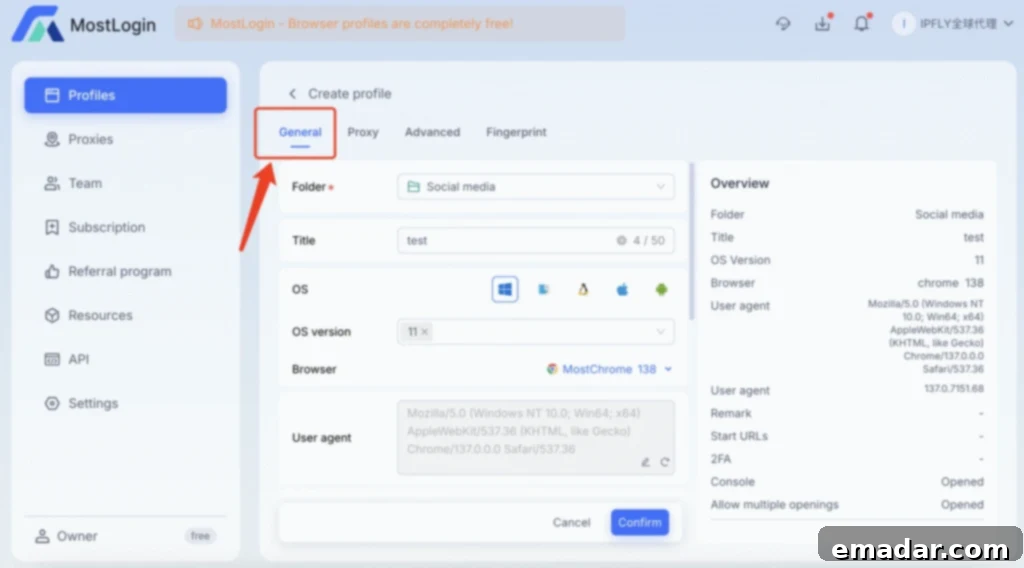
Task: Click the Owner user icon
Action: (x=42, y=536)
